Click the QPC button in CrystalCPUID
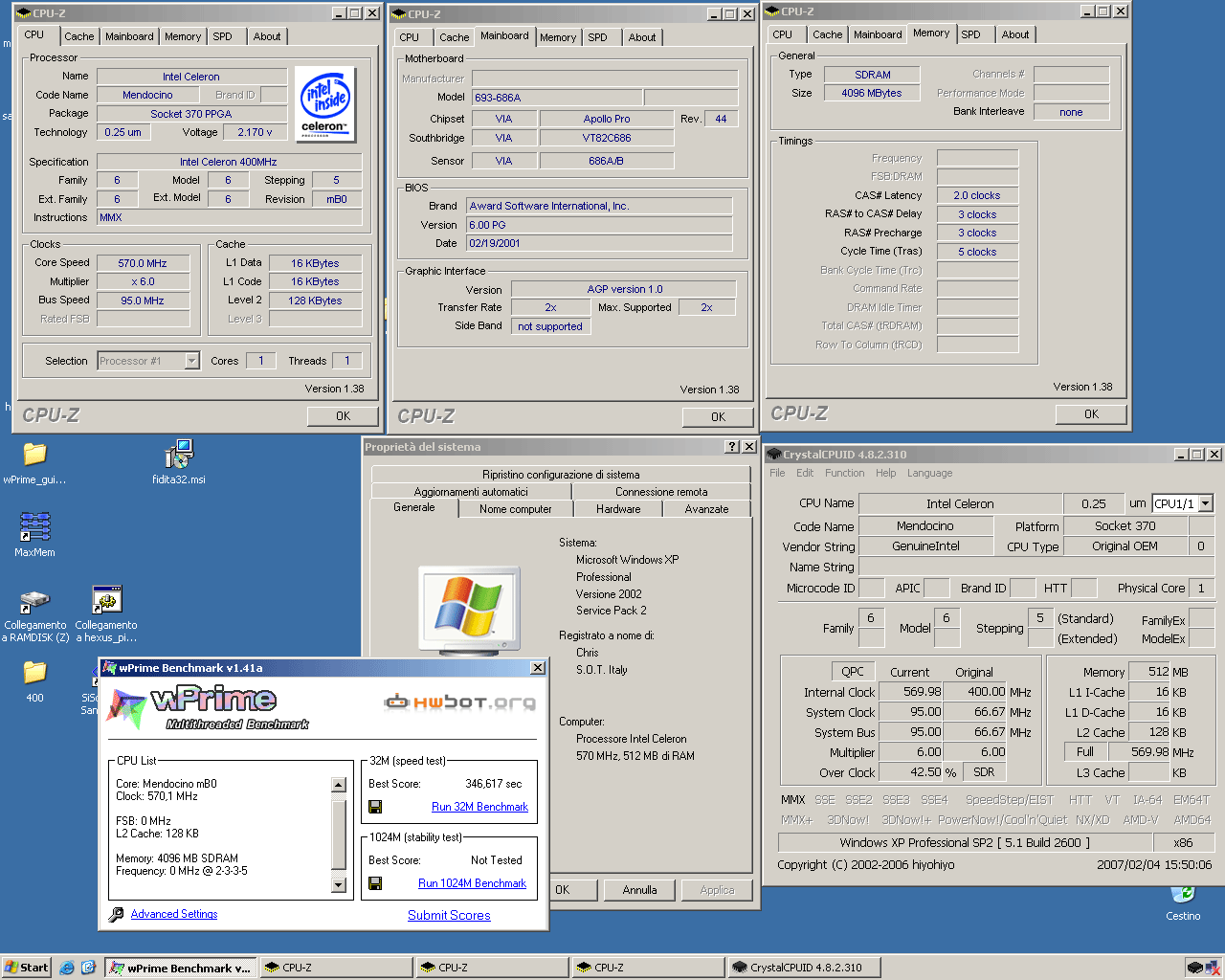Image resolution: width=1225 pixels, height=980 pixels. coord(853,672)
